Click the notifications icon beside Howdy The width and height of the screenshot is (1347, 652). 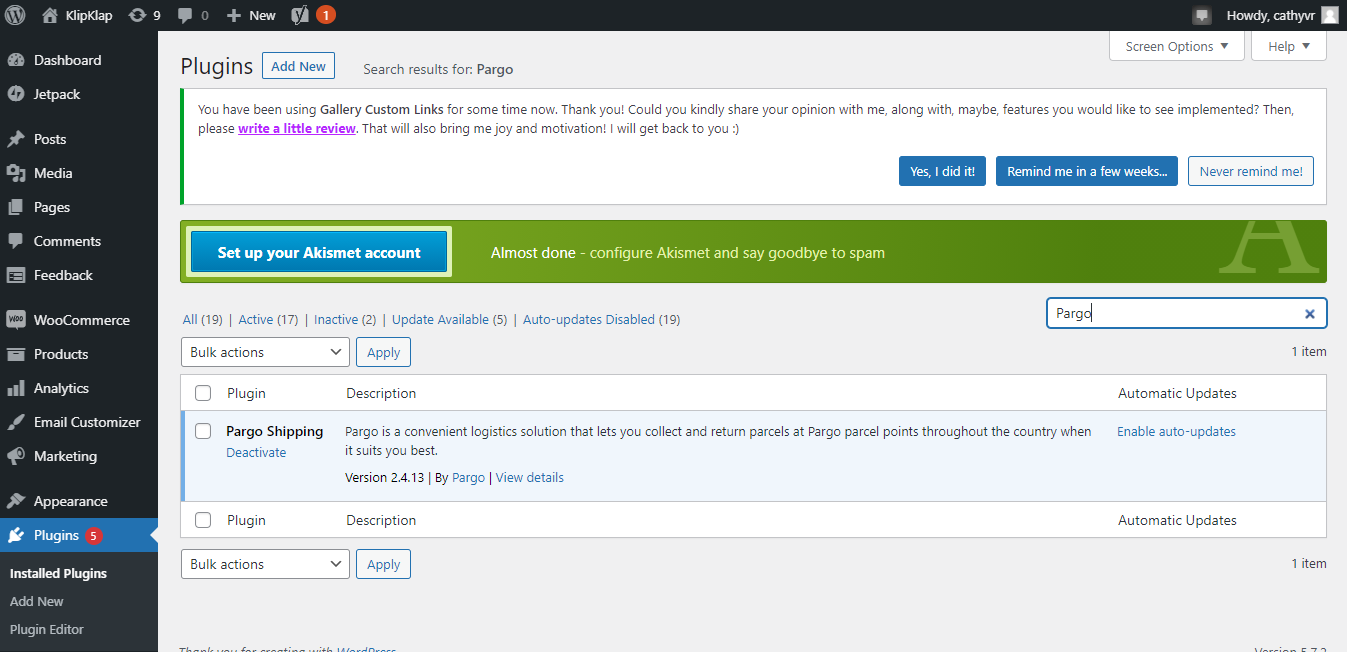pyautogui.click(x=1201, y=15)
